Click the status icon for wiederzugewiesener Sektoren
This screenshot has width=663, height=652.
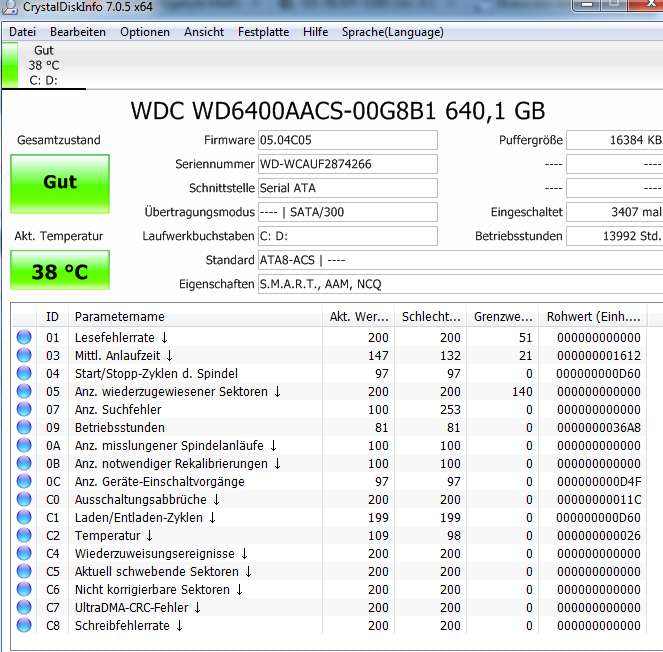click(24, 391)
